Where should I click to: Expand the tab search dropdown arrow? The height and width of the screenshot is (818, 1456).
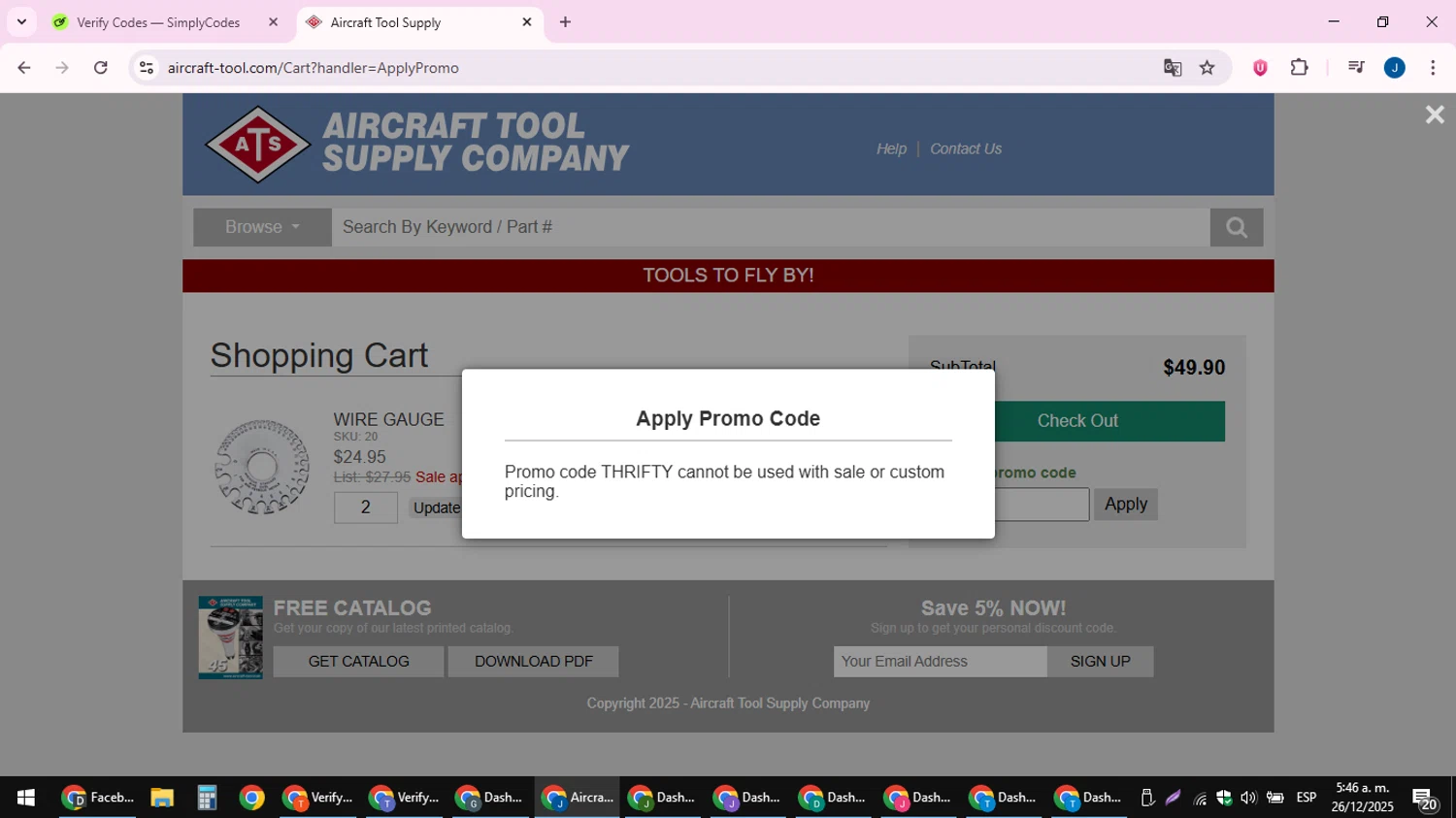point(21,22)
